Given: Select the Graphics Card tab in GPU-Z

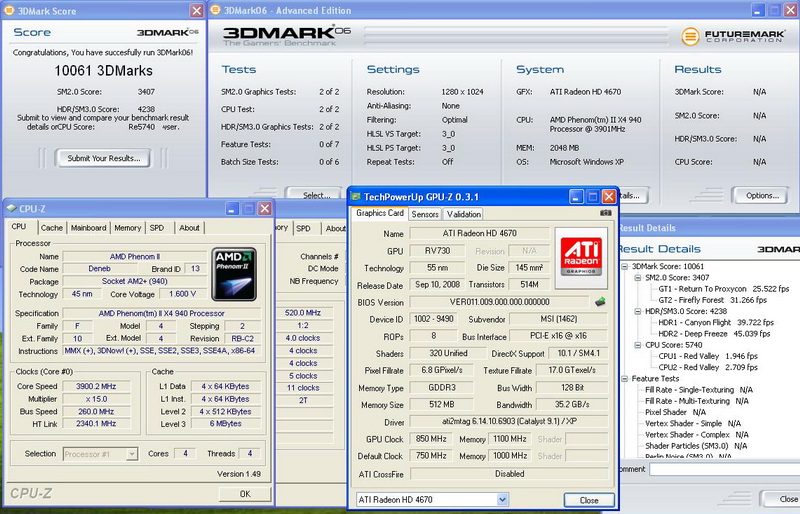Looking at the screenshot, I should [380, 213].
